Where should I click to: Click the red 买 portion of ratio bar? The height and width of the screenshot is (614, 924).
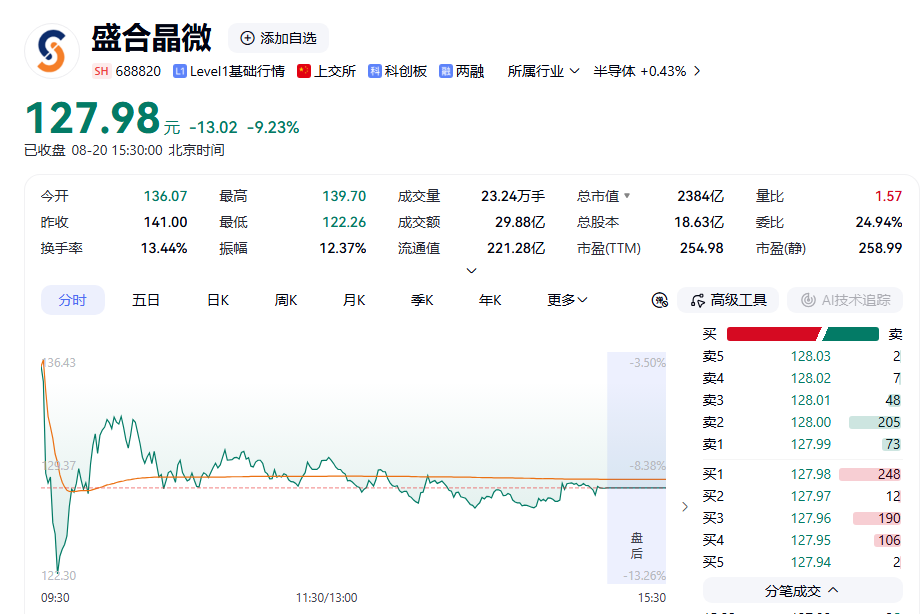(773, 334)
